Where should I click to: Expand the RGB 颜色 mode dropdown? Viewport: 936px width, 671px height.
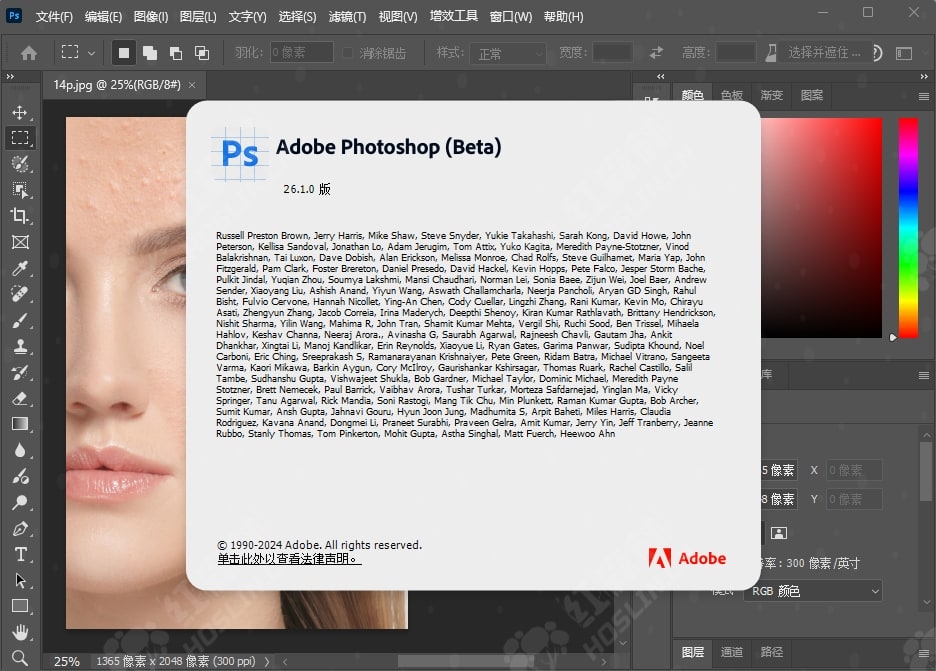click(x=811, y=591)
